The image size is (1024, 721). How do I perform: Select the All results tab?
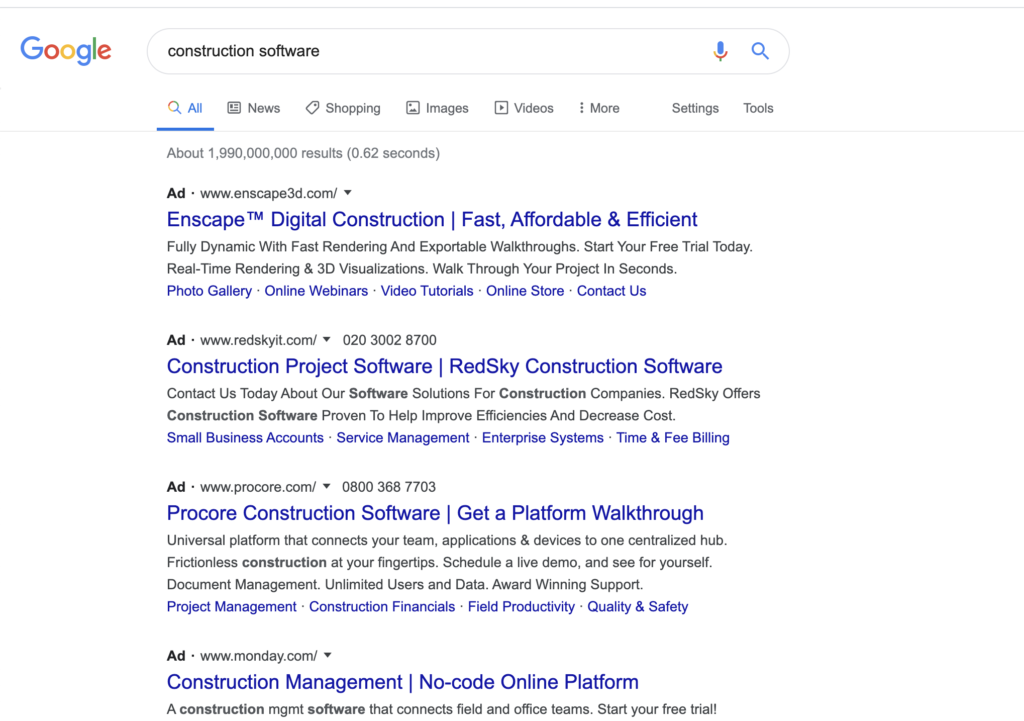pos(185,108)
